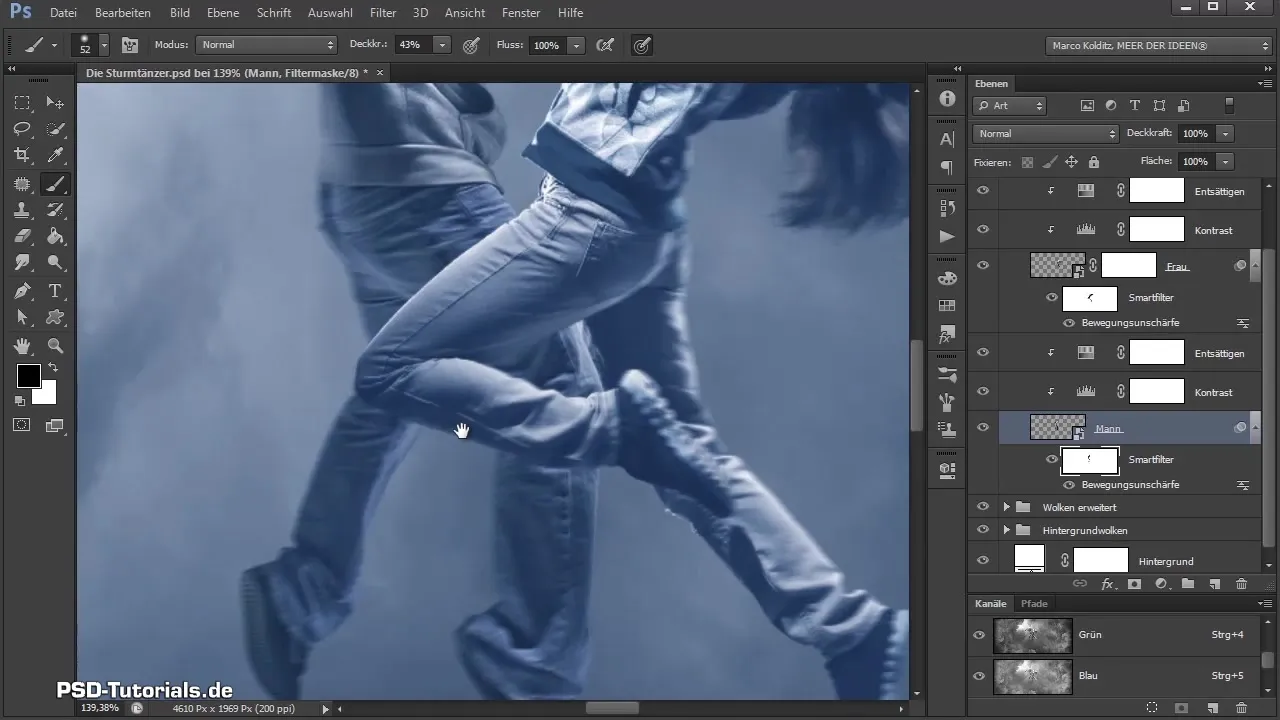Click the layer Deckkraft 100% field
The image size is (1280, 720).
[x=1195, y=133]
